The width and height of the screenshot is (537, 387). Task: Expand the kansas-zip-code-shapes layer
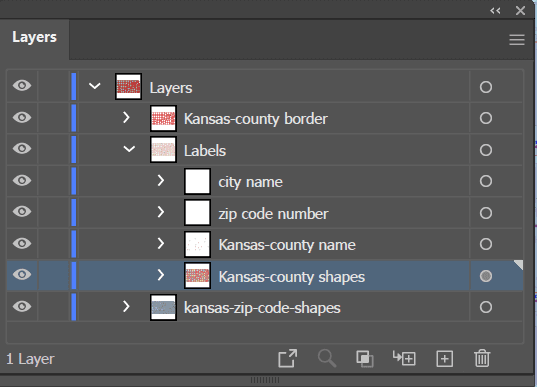click(126, 307)
